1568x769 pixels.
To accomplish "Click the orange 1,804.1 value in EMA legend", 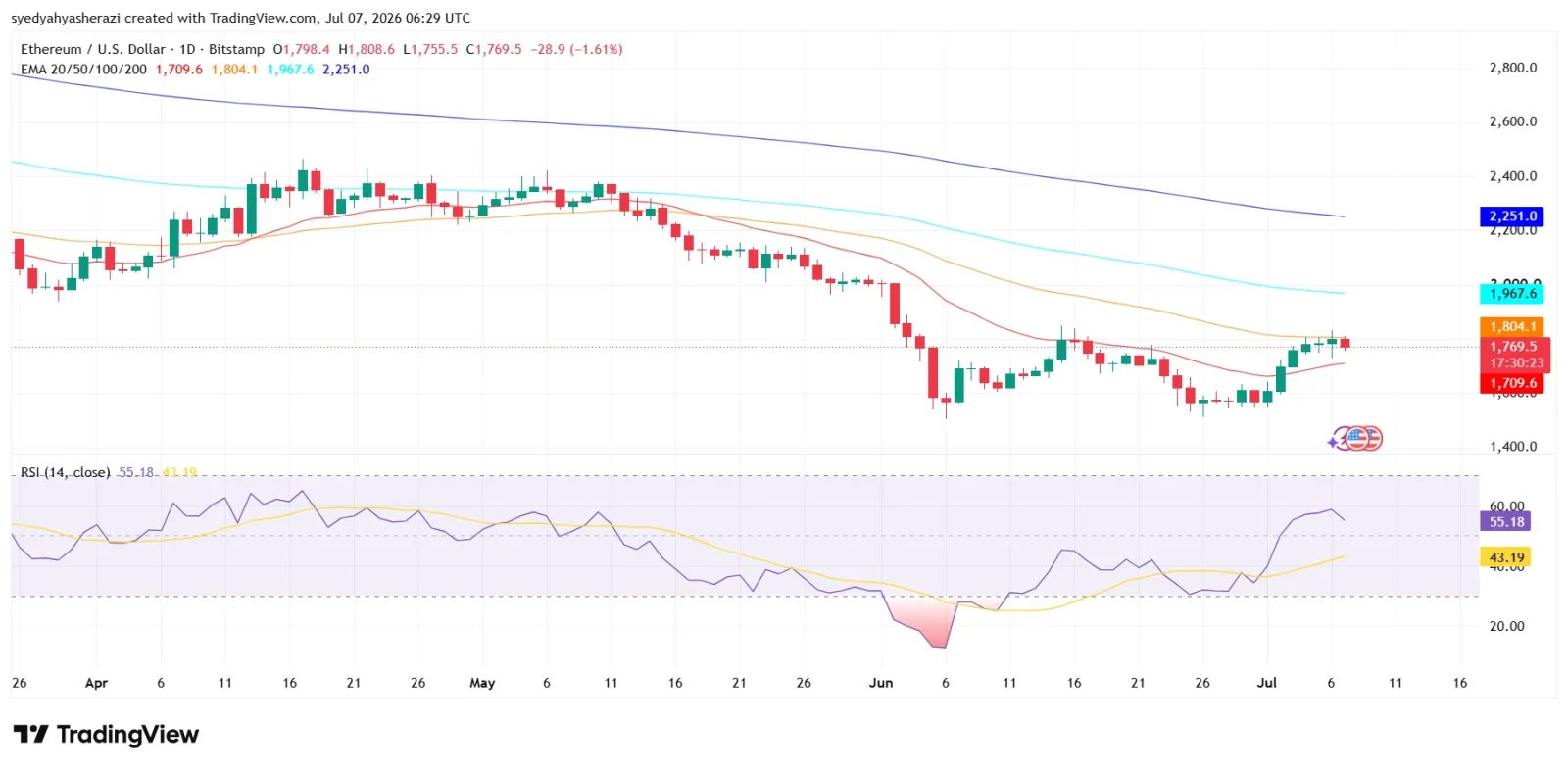I will pos(235,70).
